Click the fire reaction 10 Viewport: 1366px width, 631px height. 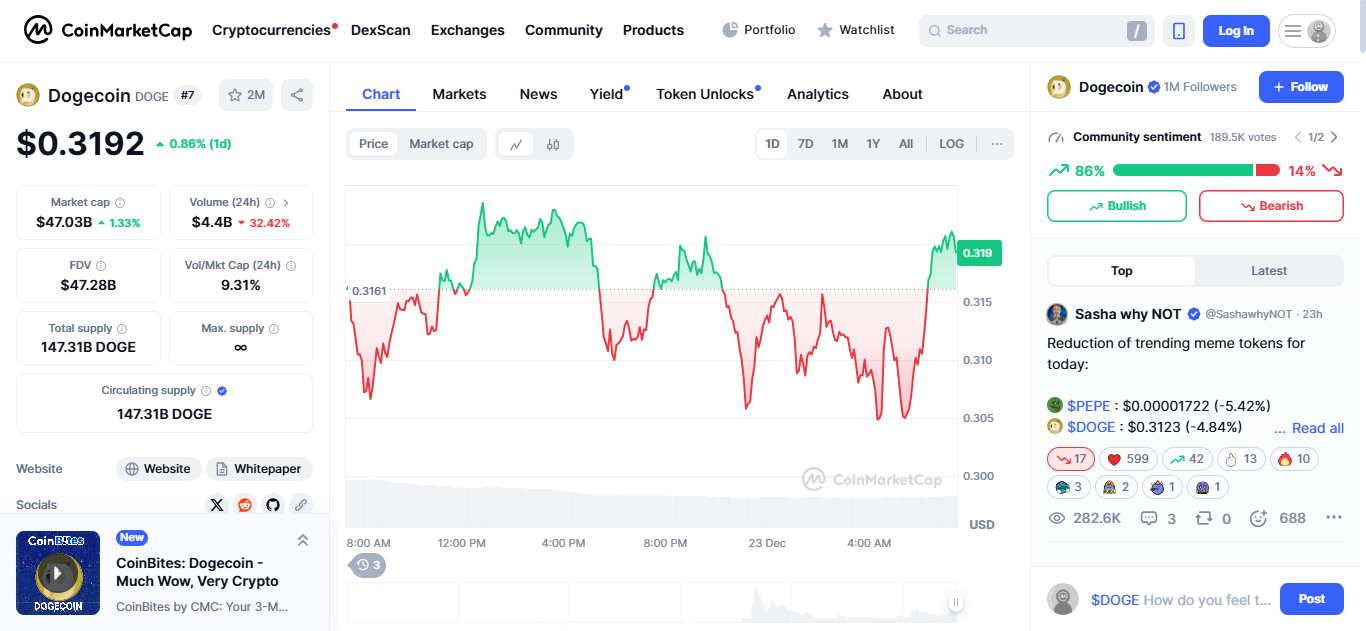click(x=1294, y=459)
